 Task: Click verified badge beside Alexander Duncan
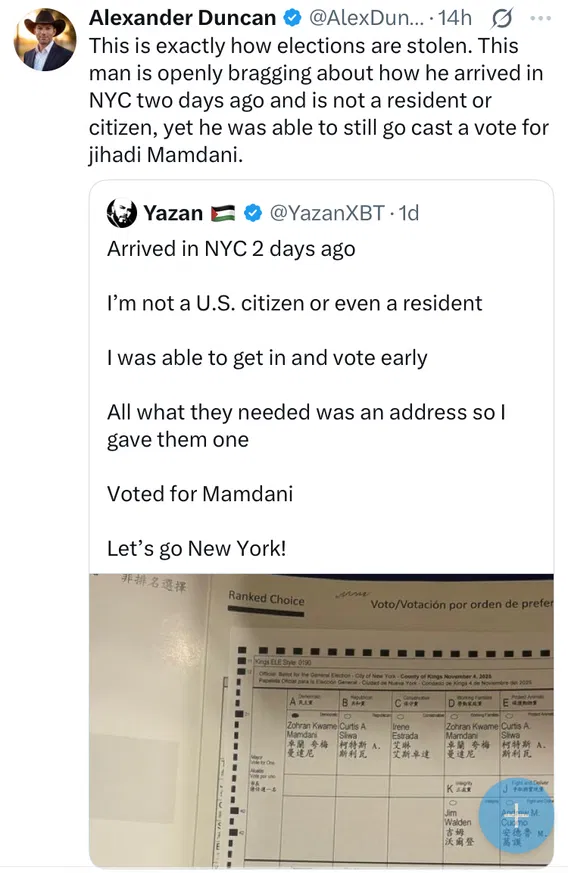pos(292,18)
